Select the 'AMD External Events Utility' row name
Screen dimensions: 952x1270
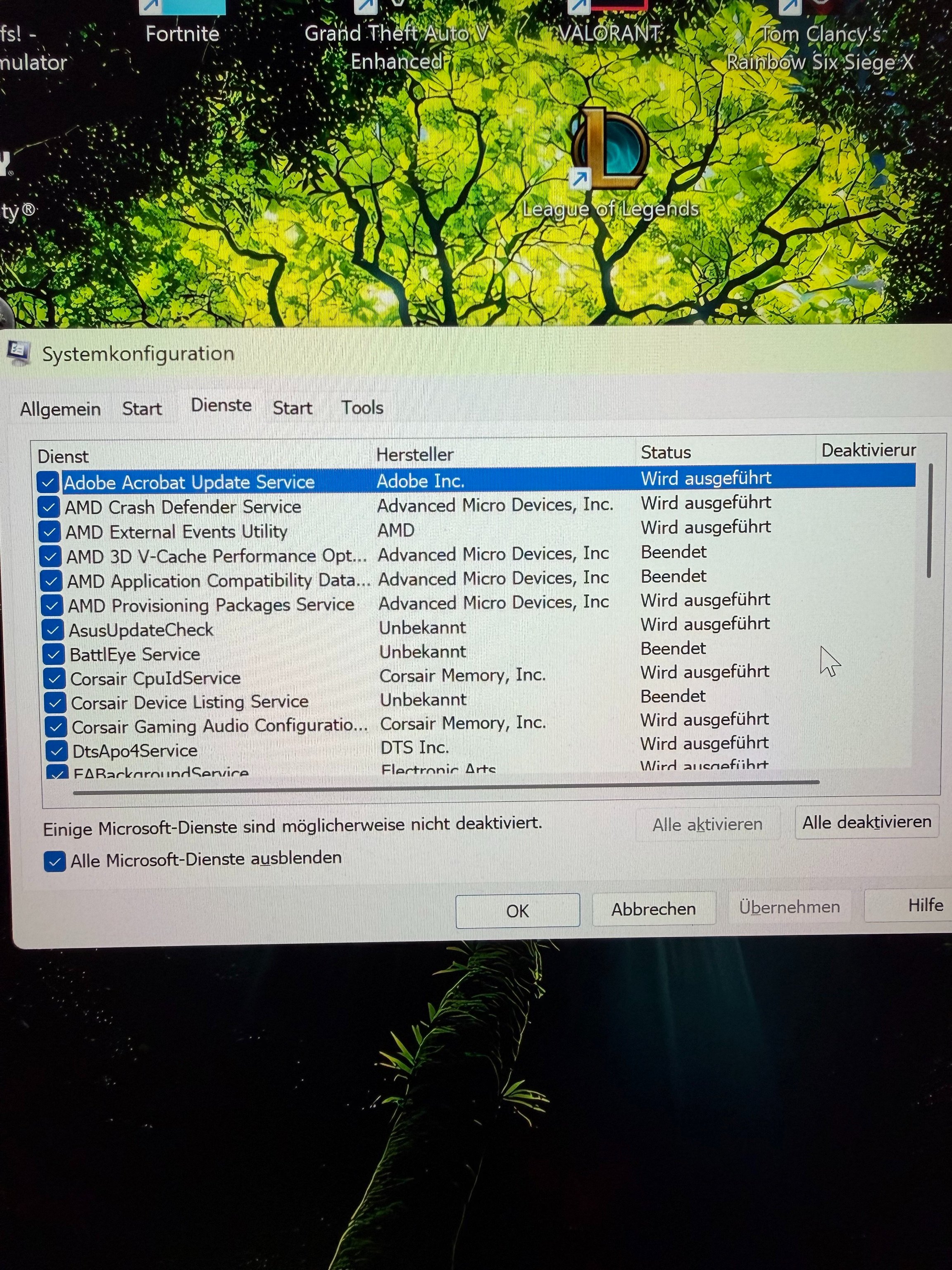(x=176, y=532)
